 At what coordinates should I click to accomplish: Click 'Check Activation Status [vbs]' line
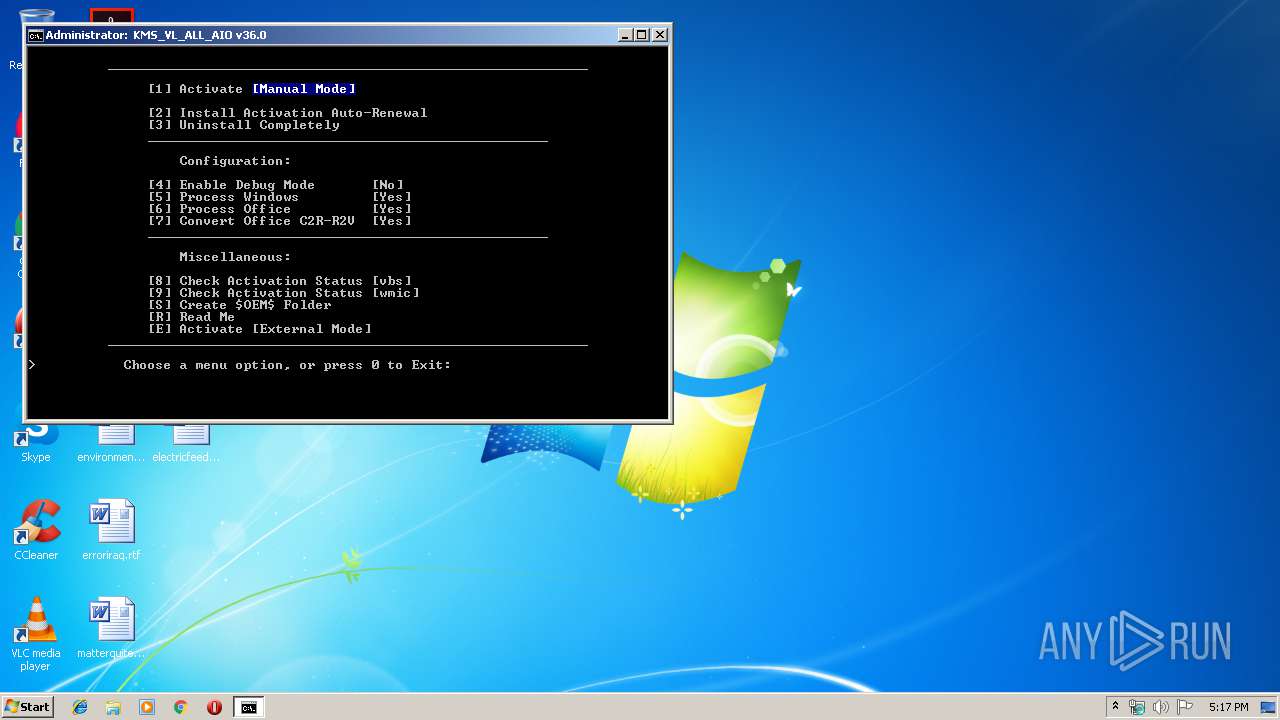coord(280,281)
